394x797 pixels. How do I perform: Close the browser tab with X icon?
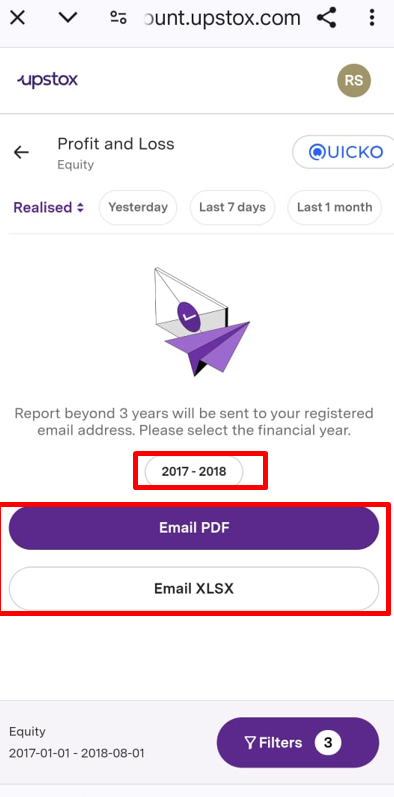click(18, 18)
